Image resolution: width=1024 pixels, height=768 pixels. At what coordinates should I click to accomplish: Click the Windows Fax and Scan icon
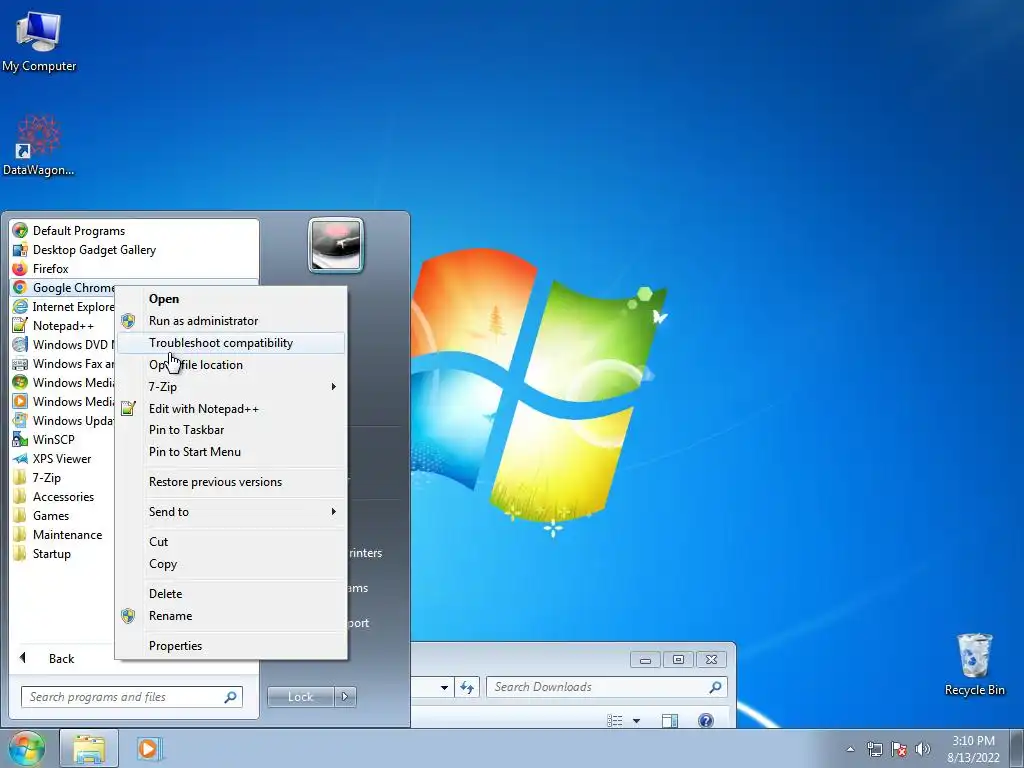coord(20,363)
